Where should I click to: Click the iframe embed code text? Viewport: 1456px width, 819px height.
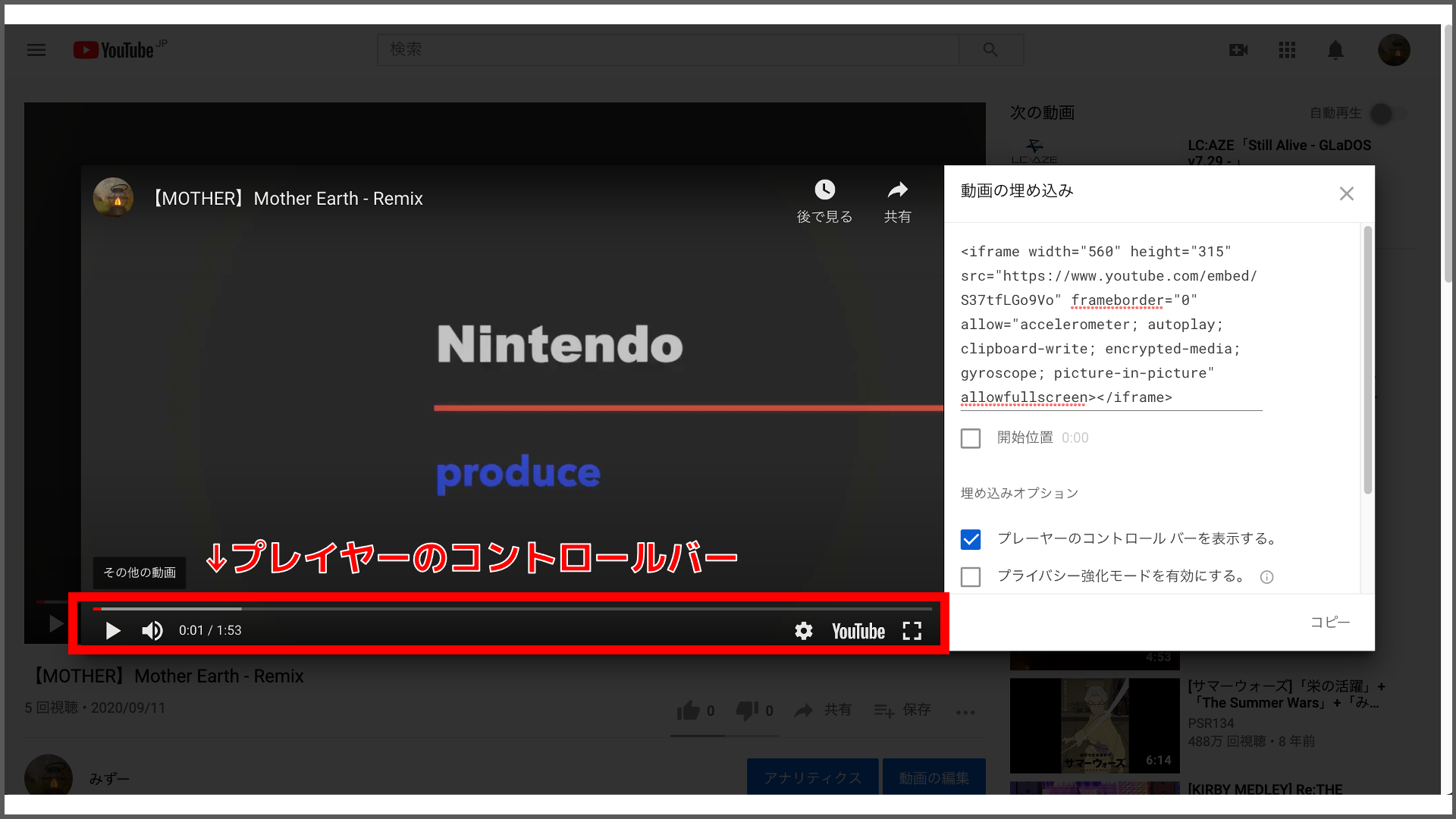pyautogui.click(x=1111, y=325)
